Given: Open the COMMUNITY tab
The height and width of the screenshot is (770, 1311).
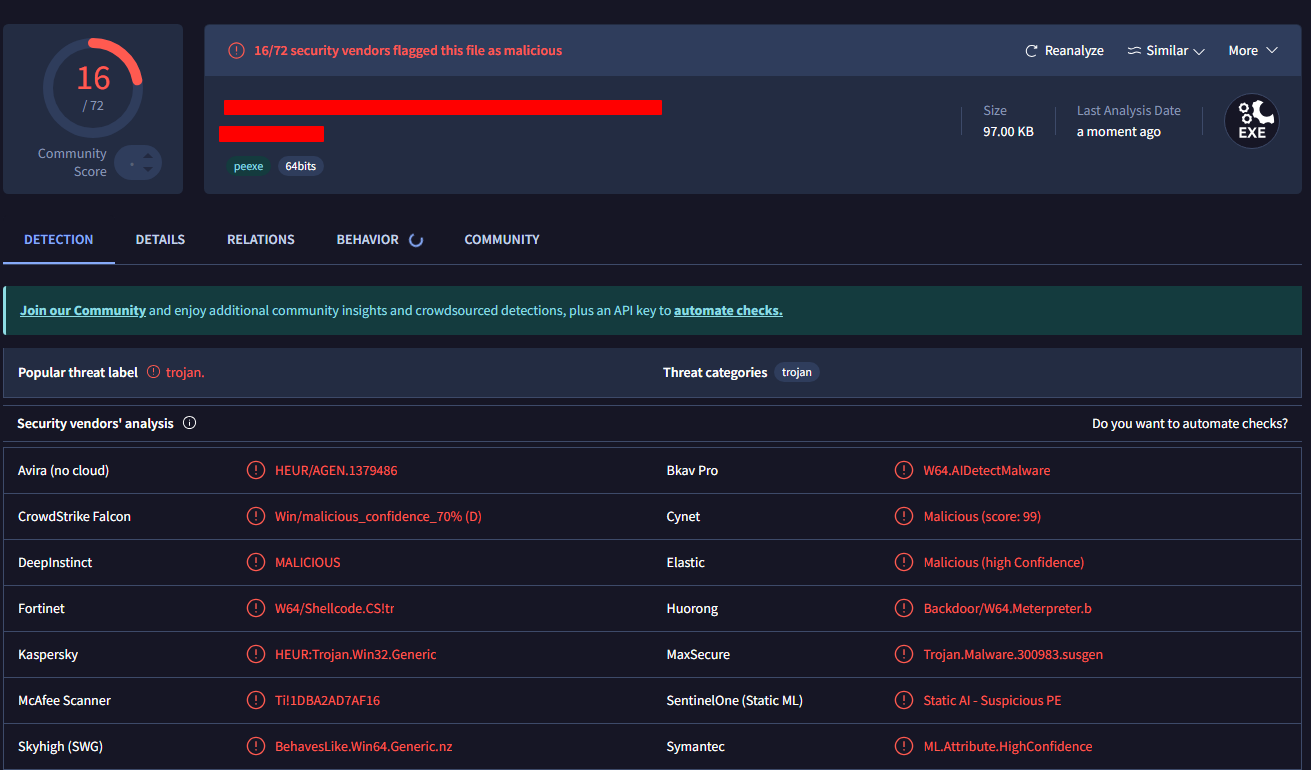Looking at the screenshot, I should coord(502,240).
